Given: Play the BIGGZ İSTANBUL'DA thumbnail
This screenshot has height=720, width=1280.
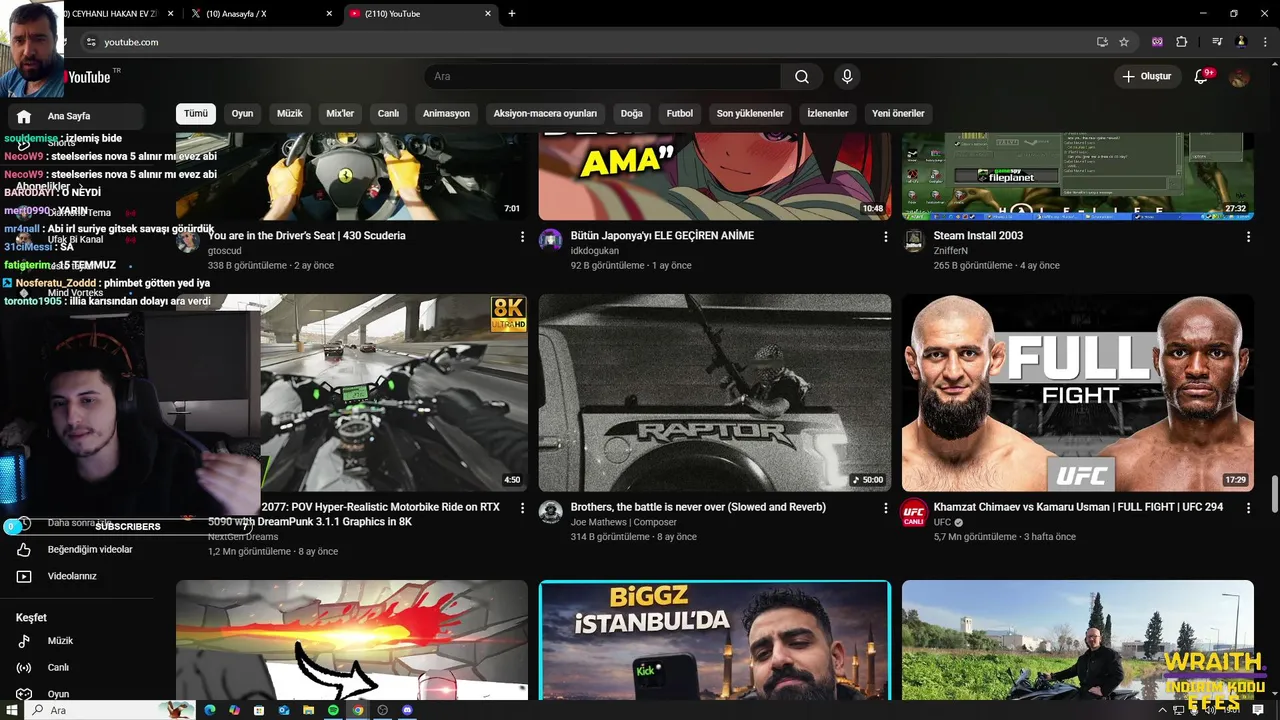Looking at the screenshot, I should [x=715, y=640].
